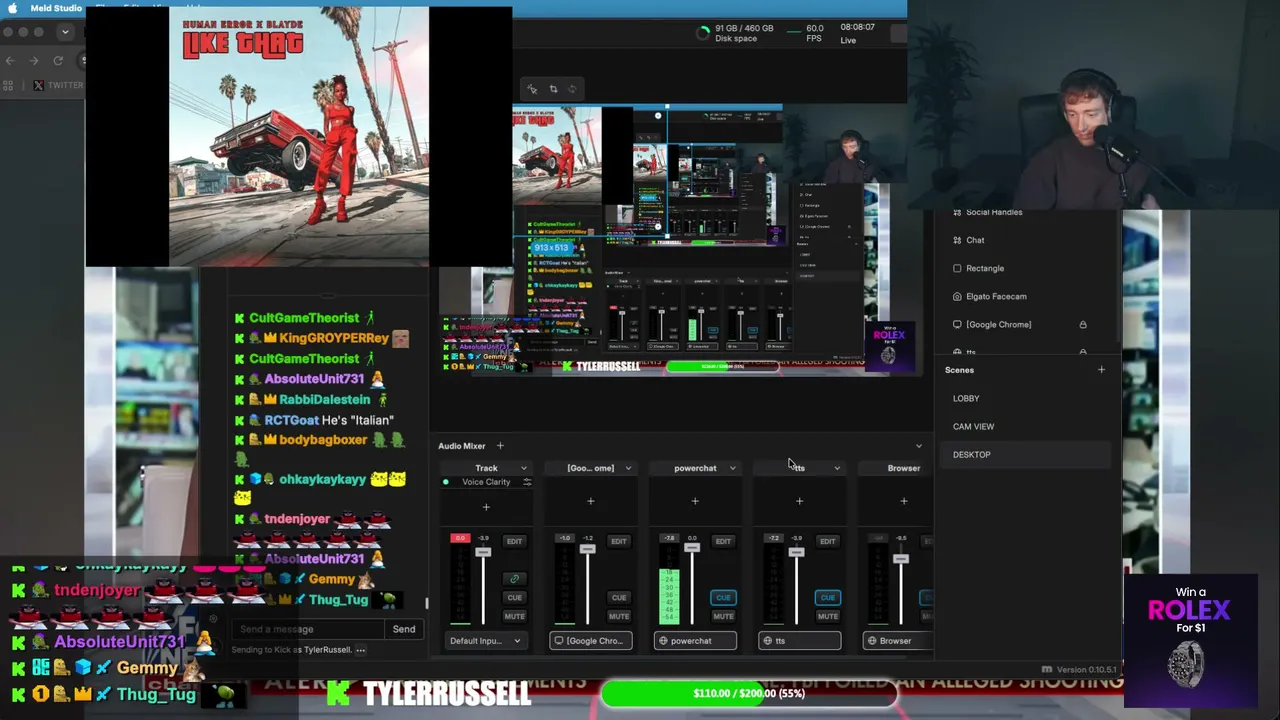
Task: Select the Elgato Facecam layer
Action: [x=1023, y=296]
